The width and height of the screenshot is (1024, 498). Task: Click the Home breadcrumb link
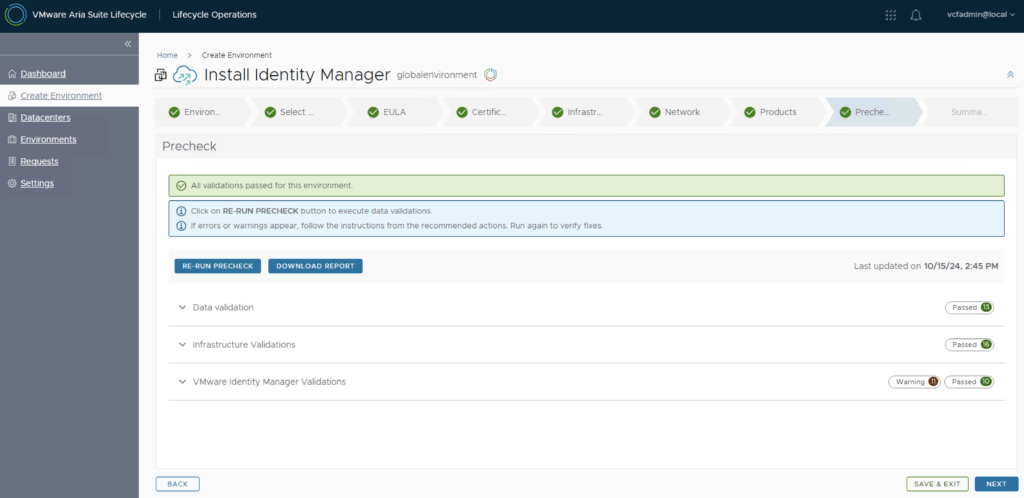click(x=167, y=55)
